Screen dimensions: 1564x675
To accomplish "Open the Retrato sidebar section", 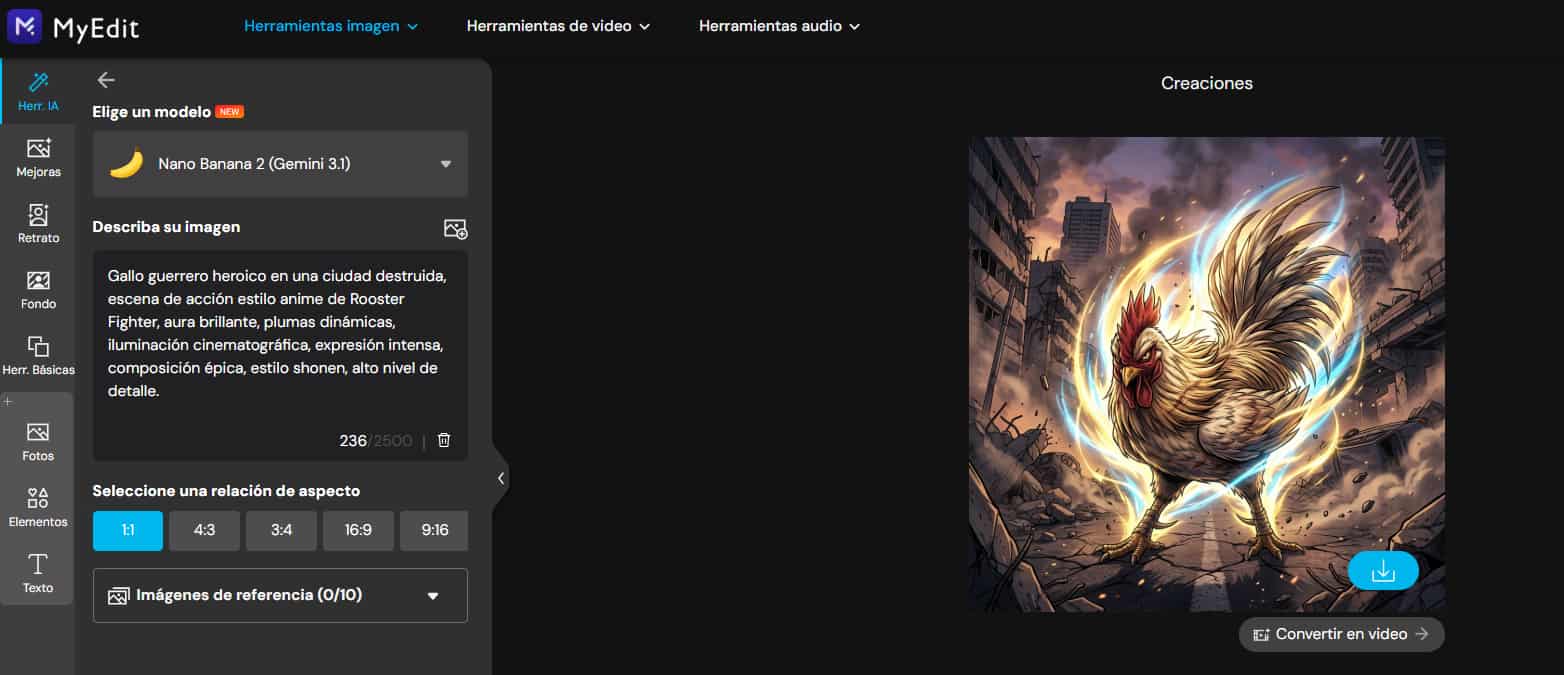I will pyautogui.click(x=38, y=224).
